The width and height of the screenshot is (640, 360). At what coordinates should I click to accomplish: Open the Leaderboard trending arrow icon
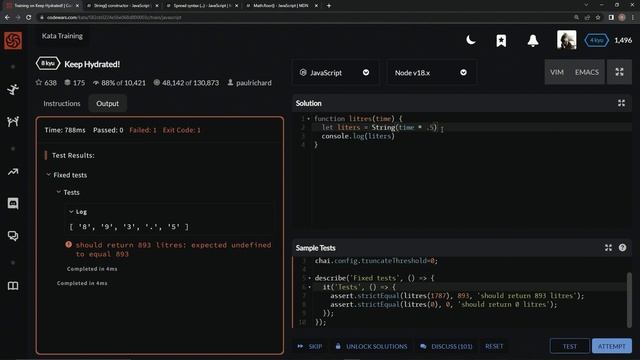point(13,172)
